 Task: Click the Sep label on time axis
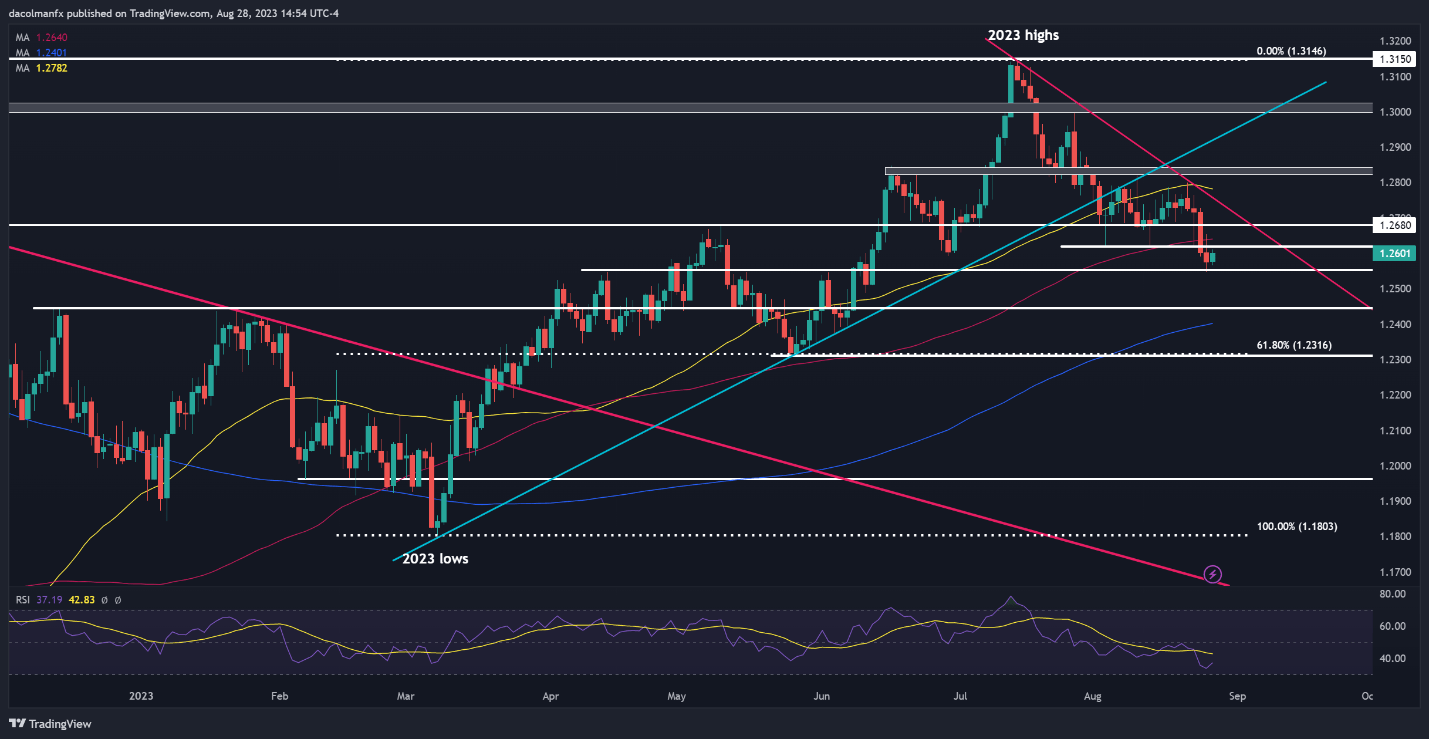[x=1236, y=696]
